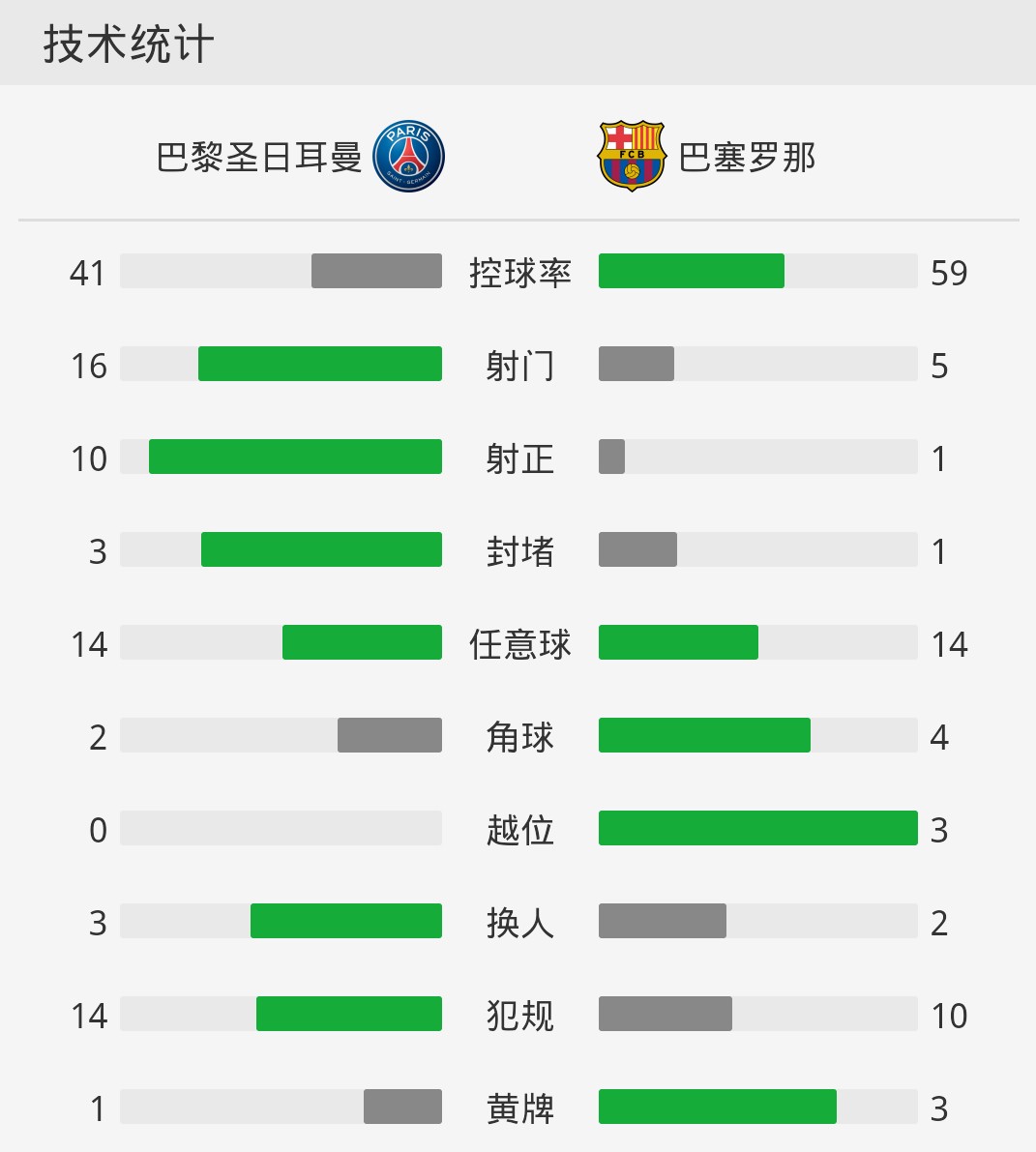Select the 任意球 free kicks label

(520, 644)
